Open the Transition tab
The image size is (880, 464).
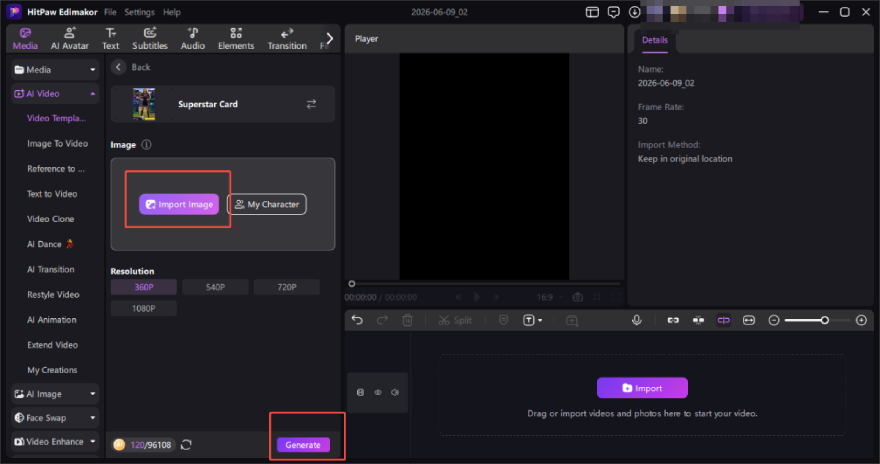coord(287,39)
